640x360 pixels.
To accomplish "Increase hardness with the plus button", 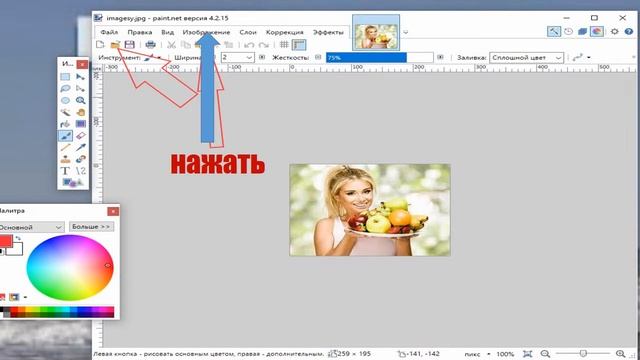I will [440, 58].
